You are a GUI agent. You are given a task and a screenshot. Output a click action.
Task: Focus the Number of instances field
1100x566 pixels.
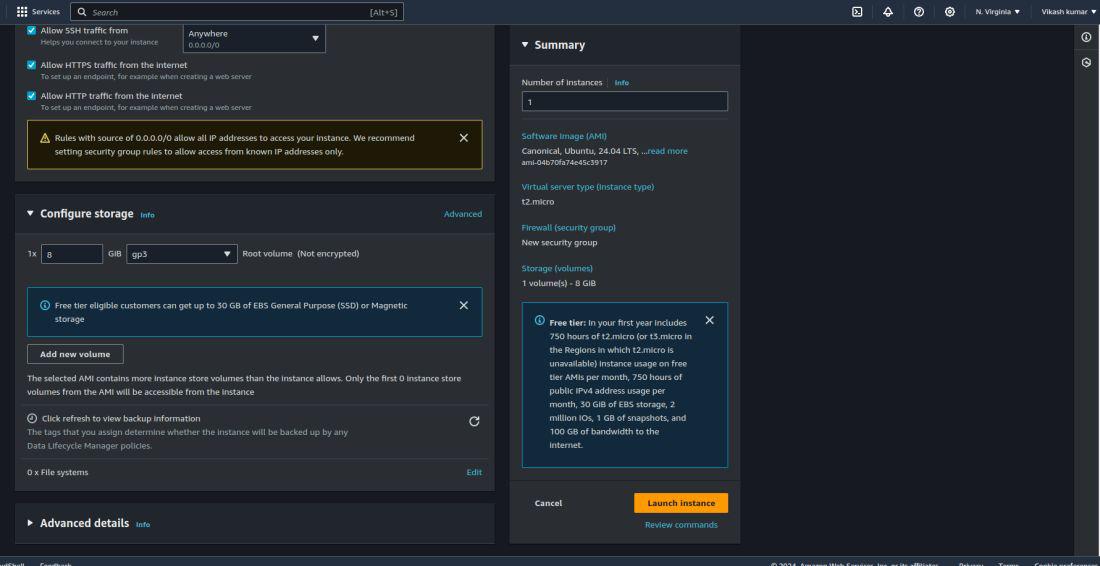pyautogui.click(x=624, y=101)
